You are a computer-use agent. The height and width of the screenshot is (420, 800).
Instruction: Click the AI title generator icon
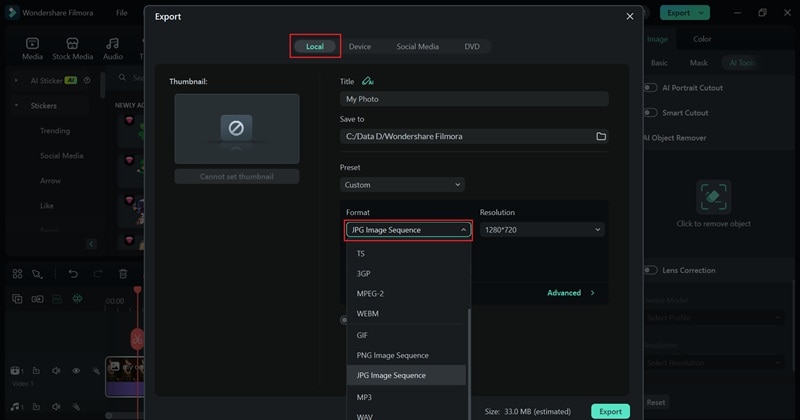[368, 80]
